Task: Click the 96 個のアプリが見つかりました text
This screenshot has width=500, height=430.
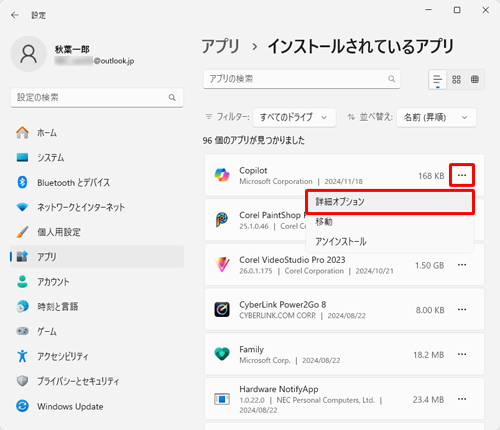Action: 254,140
